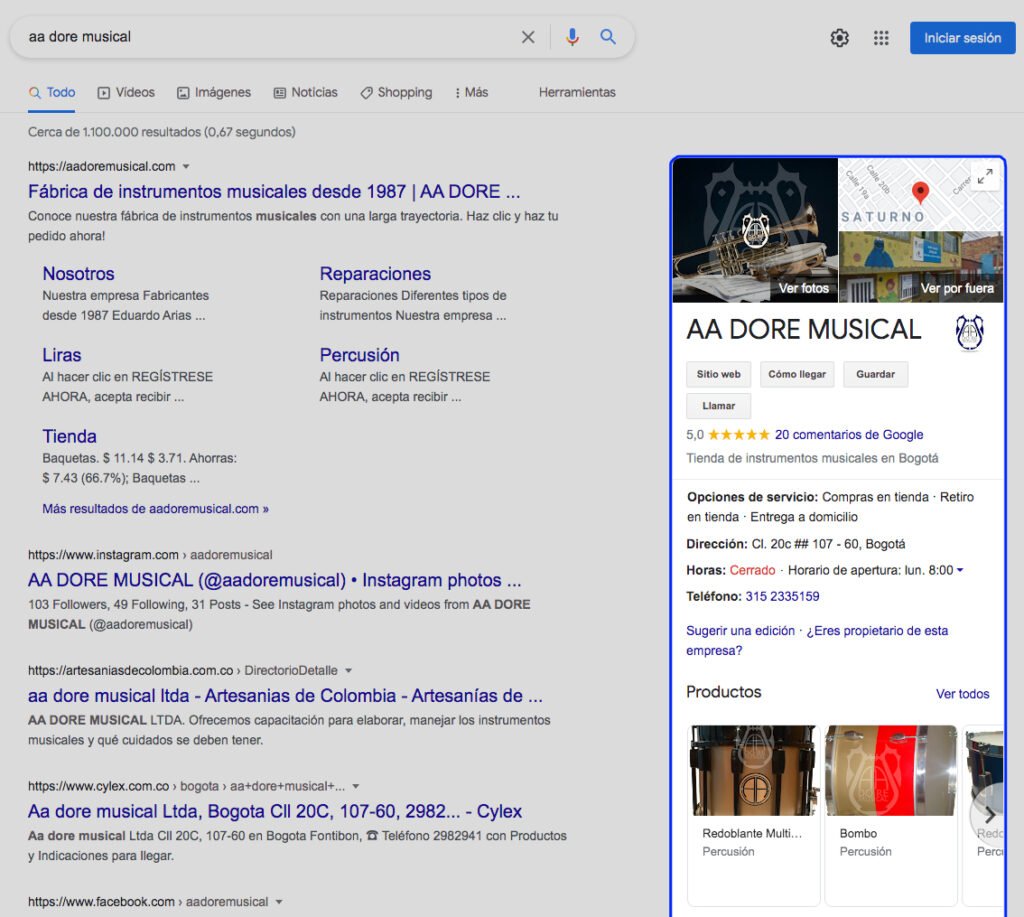
Task: Click the Sitio web button
Action: pos(718,374)
